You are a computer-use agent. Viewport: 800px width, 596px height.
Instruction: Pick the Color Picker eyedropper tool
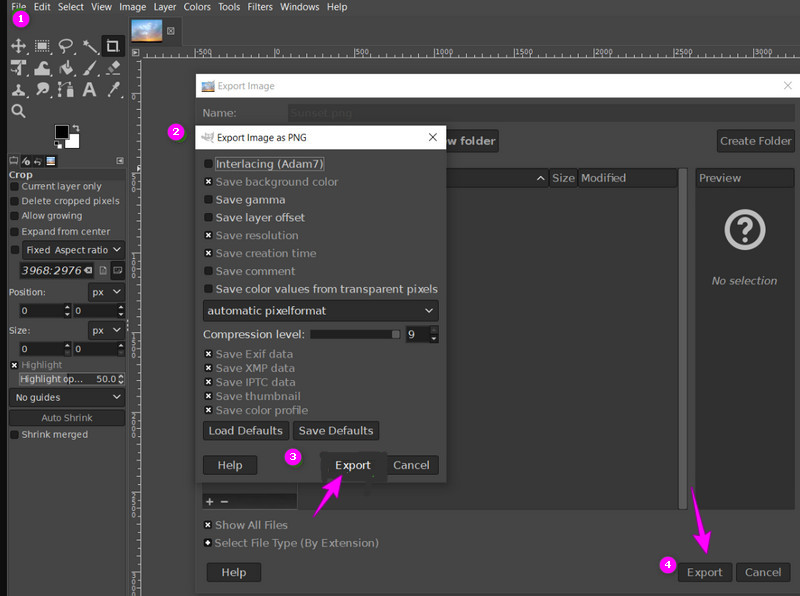click(113, 90)
